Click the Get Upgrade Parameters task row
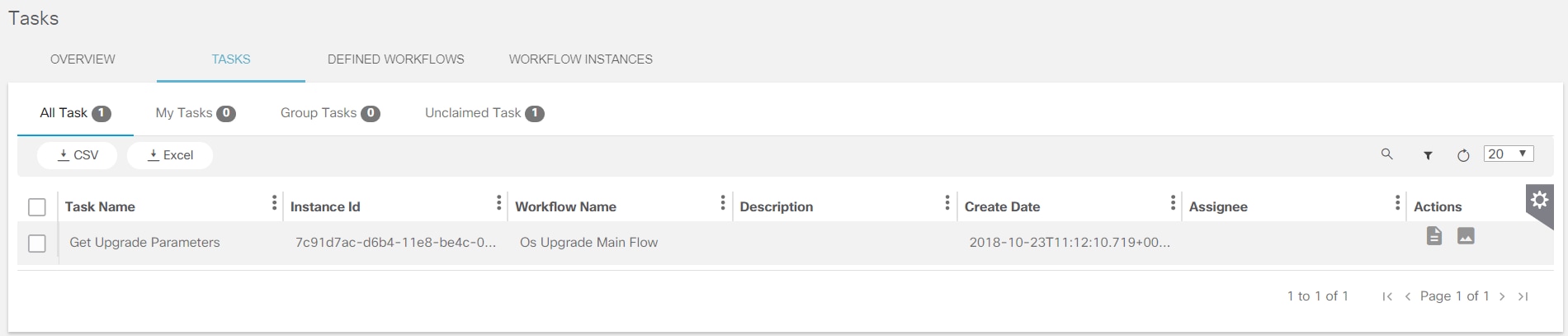The image size is (1568, 336). click(x=144, y=243)
